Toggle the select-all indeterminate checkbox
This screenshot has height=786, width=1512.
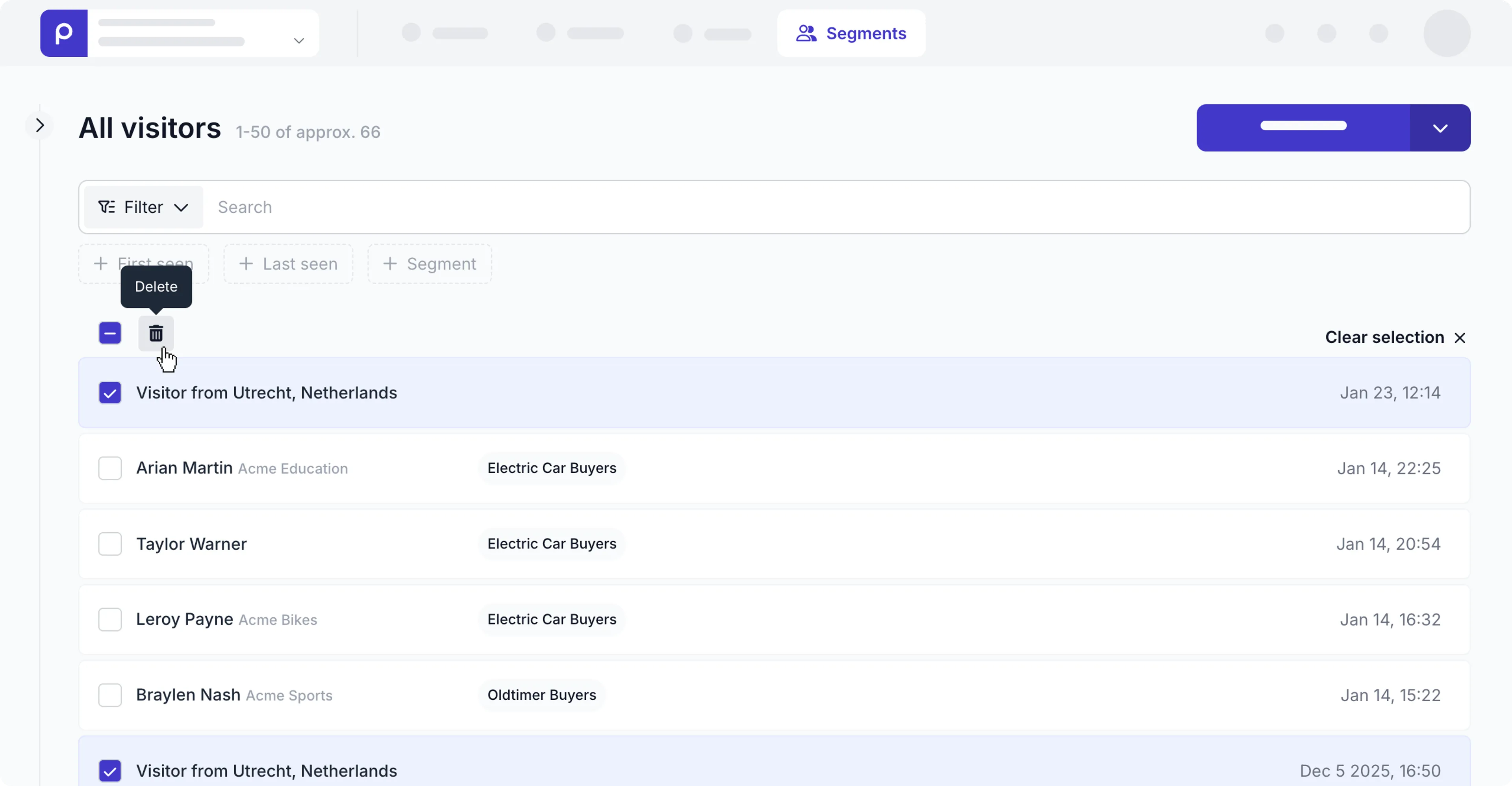click(110, 334)
